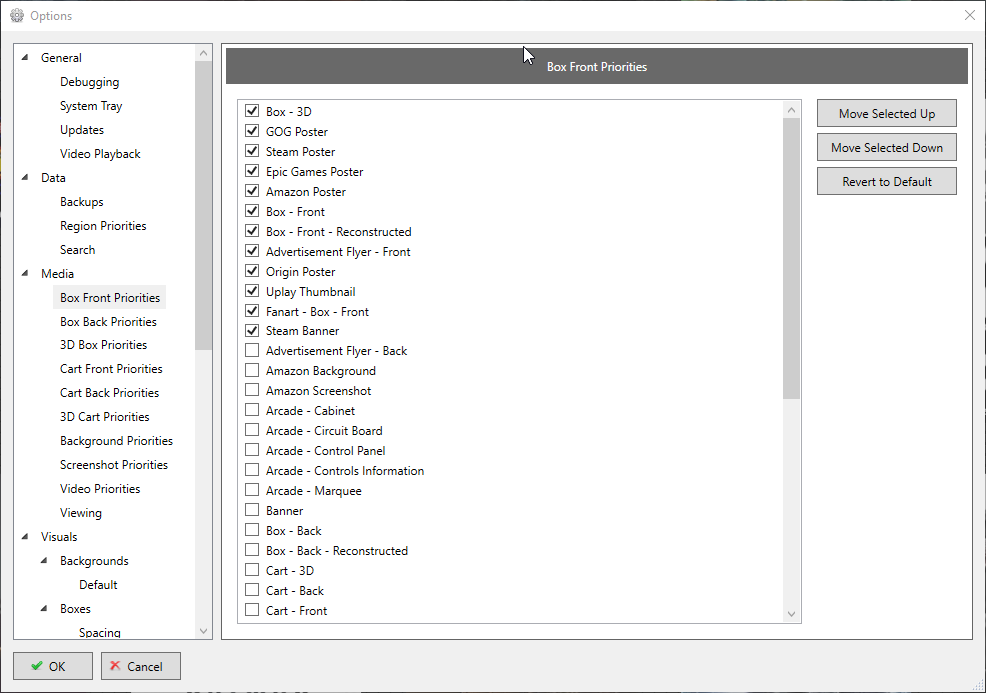Enable Arcade - Controls Information checkbox
Screen dimensions: 986x693
[252, 470]
